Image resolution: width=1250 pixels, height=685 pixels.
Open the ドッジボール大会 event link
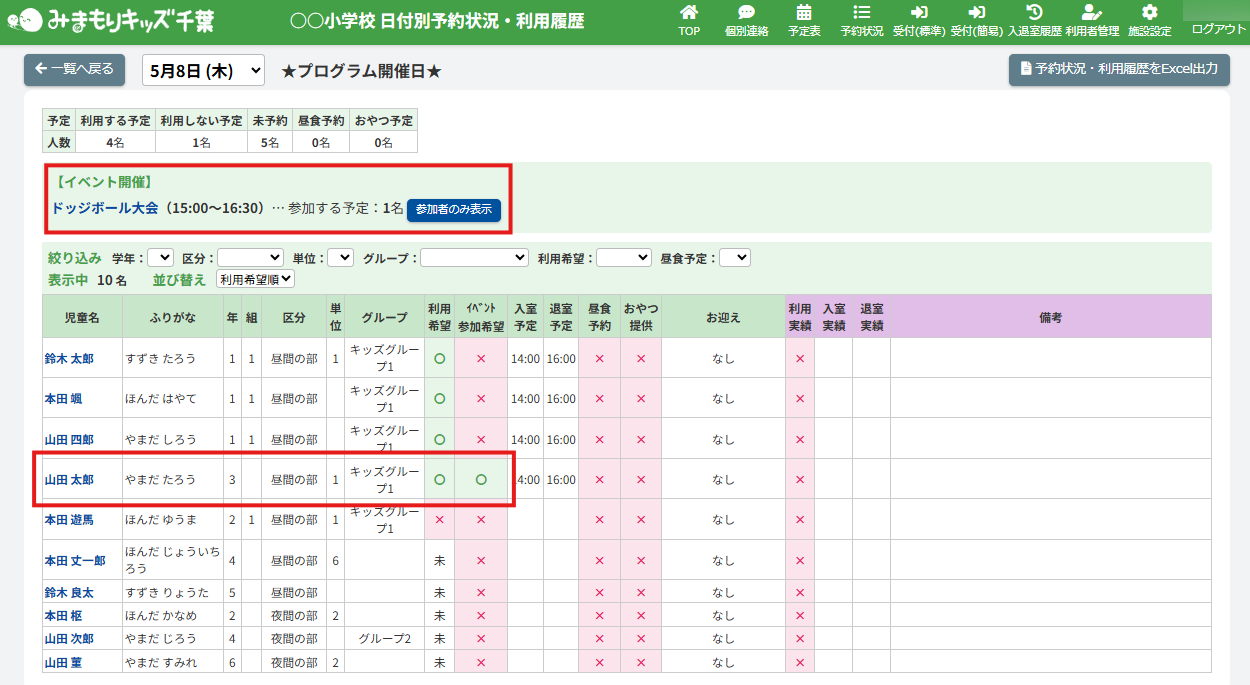tap(105, 208)
